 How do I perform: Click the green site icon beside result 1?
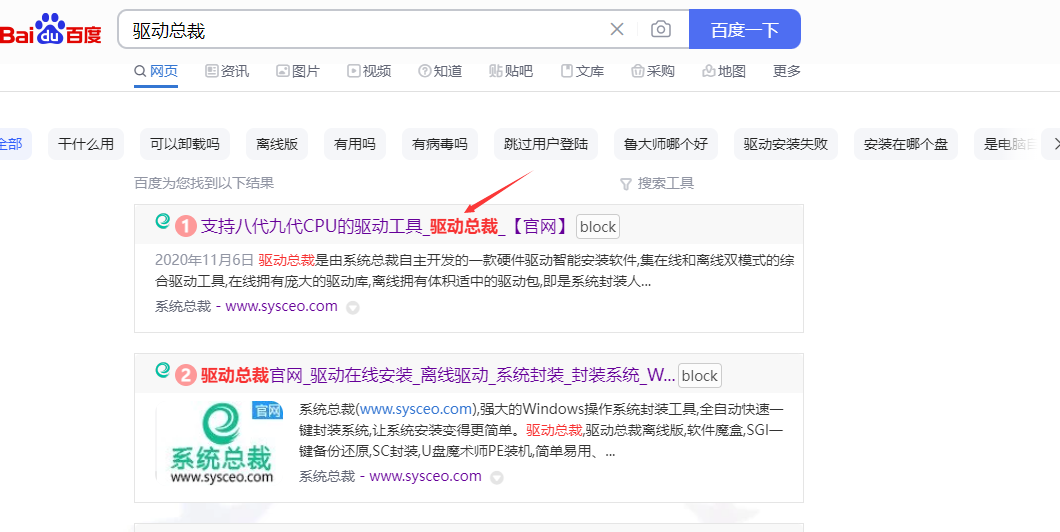click(x=162, y=222)
